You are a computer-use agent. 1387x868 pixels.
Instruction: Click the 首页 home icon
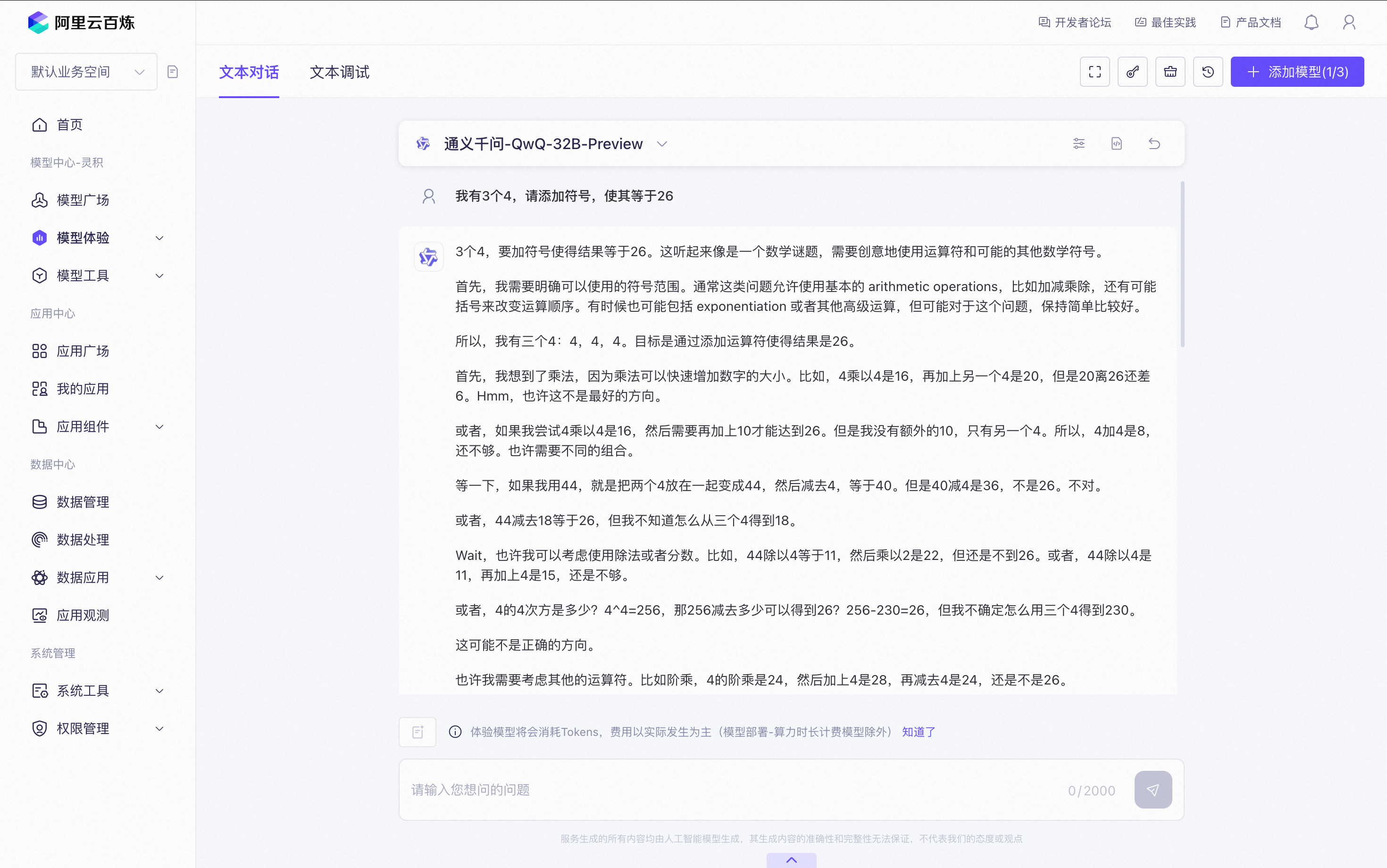[x=40, y=125]
